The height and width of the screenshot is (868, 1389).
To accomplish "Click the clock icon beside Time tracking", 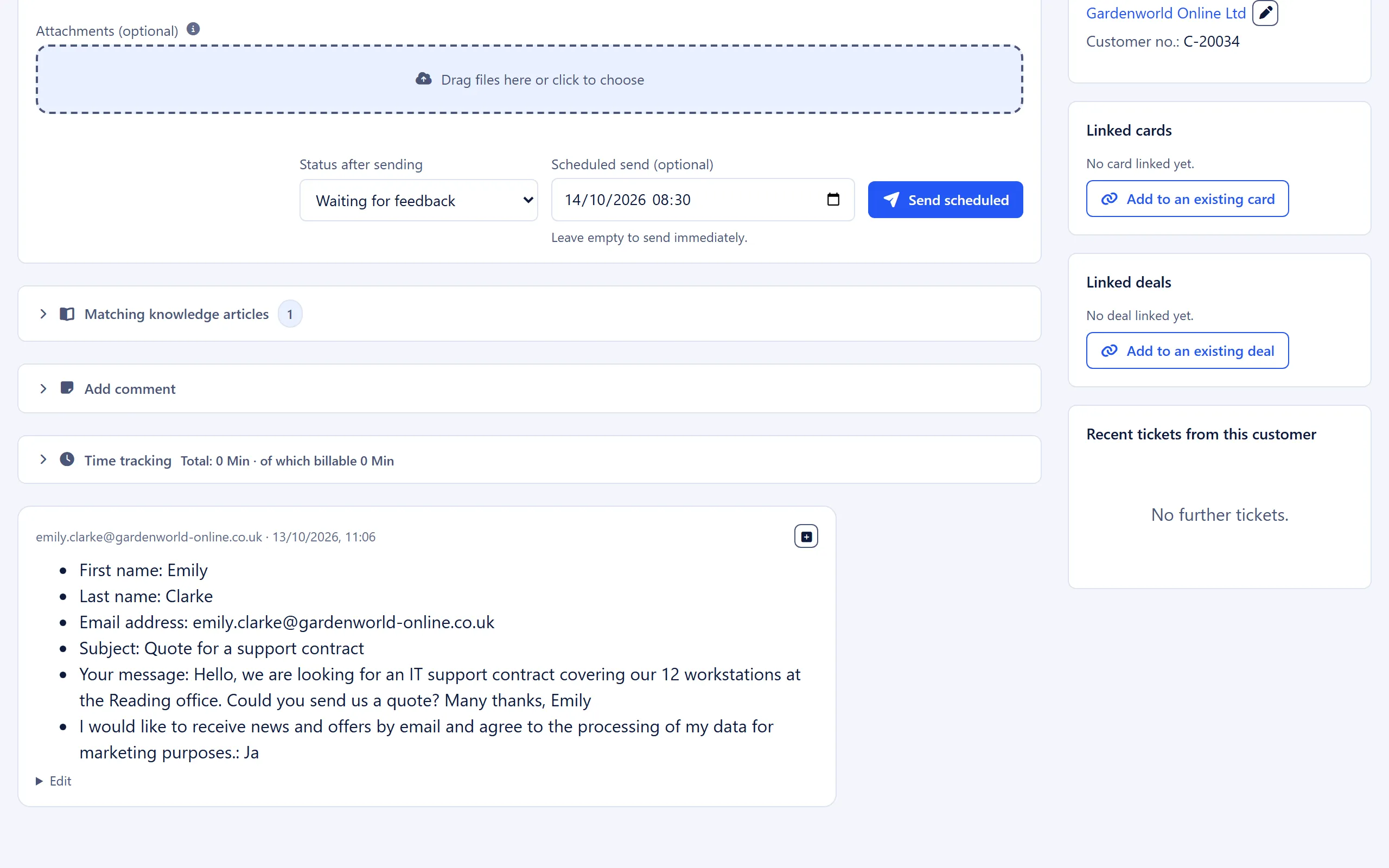I will 67,460.
